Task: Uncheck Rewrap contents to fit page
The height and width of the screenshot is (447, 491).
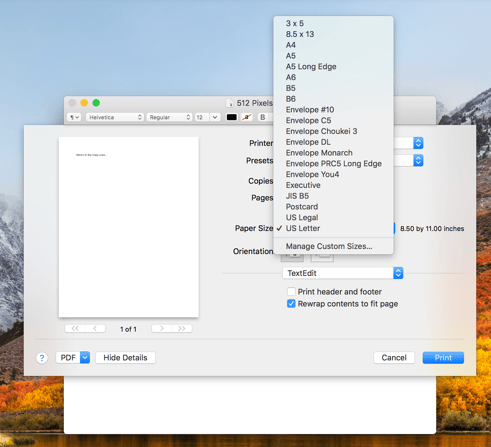Action: [x=291, y=304]
